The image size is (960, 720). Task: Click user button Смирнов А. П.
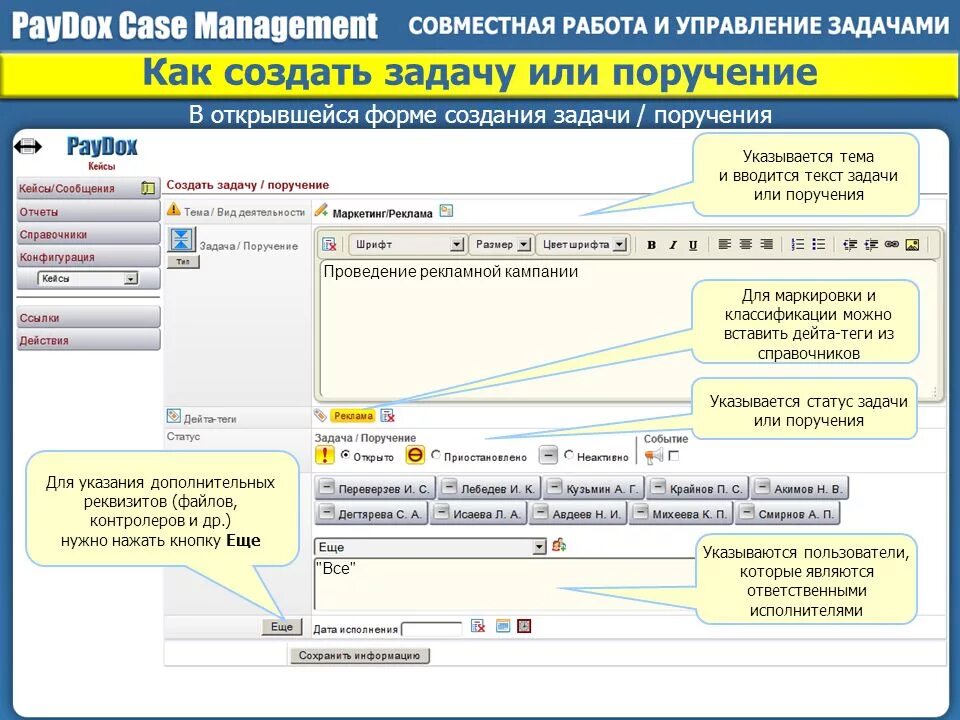pyautogui.click(x=787, y=514)
